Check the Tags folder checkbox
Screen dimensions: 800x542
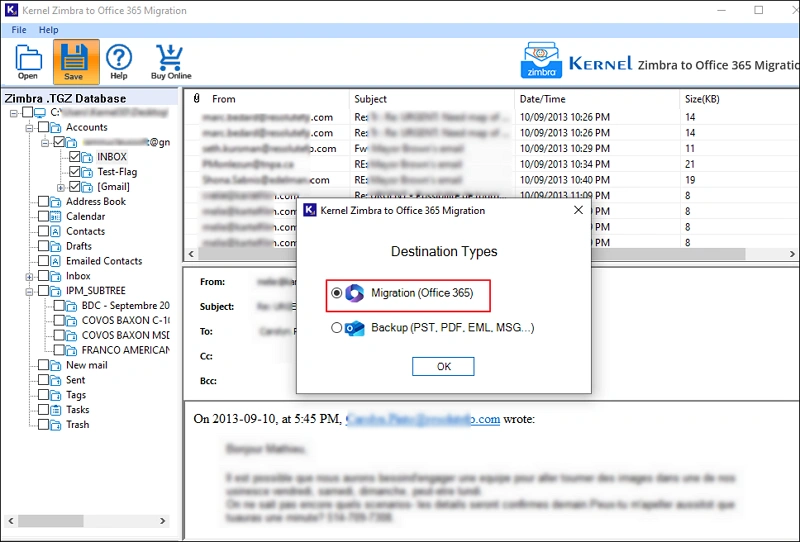43,395
